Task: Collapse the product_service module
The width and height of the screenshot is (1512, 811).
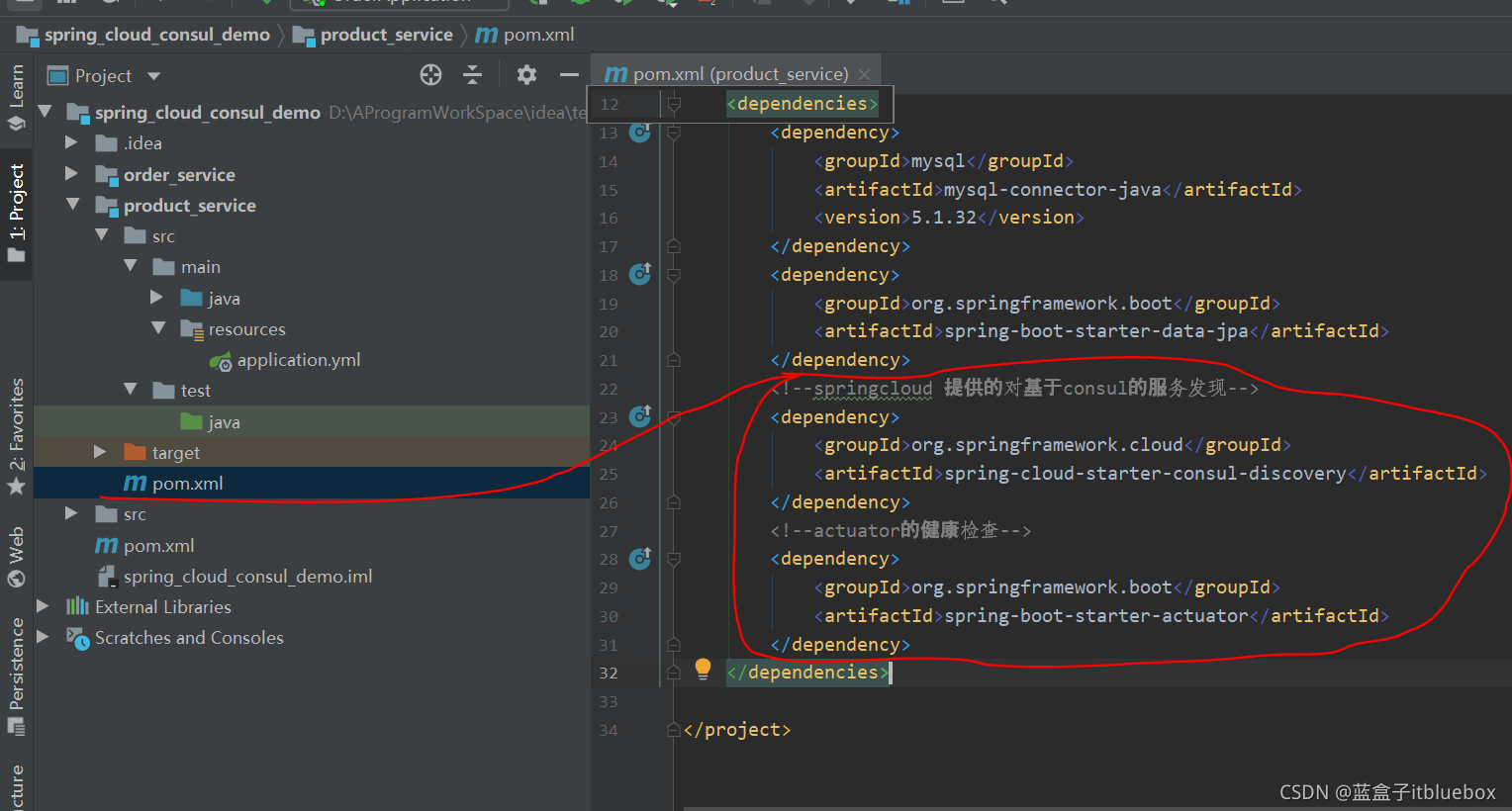Action: coord(72,205)
